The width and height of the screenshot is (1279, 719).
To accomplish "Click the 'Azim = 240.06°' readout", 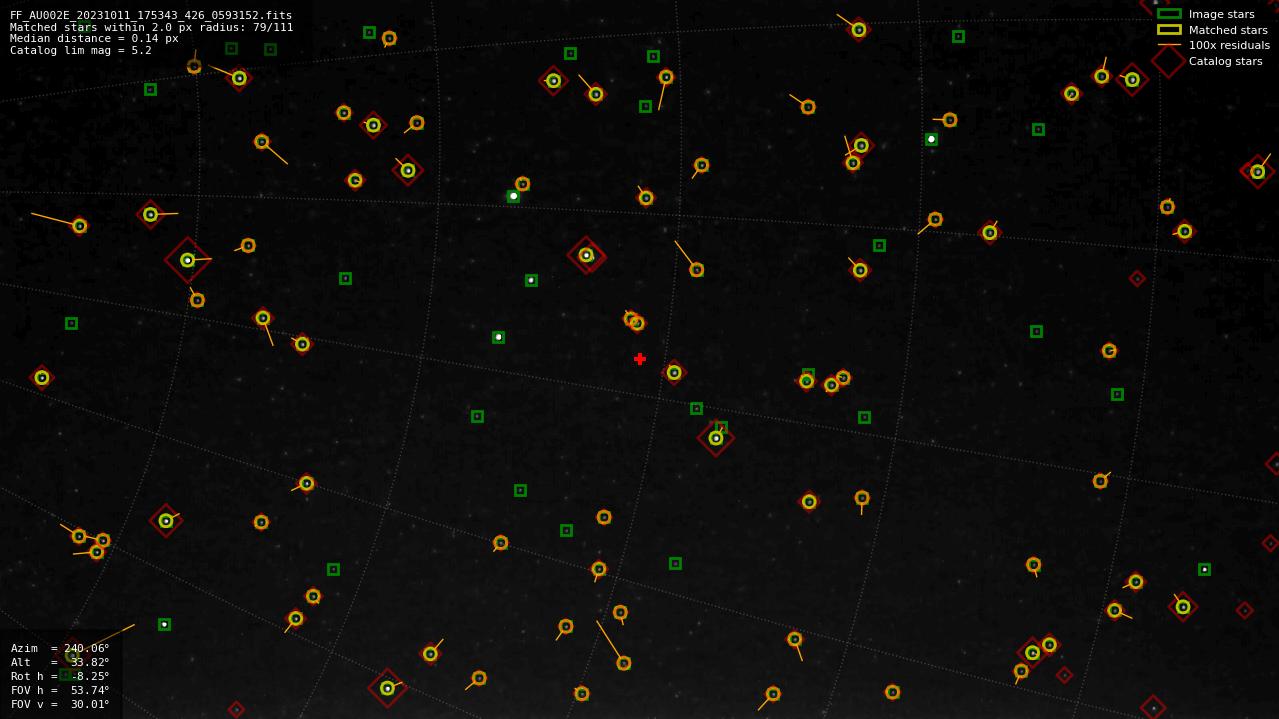I will (60, 648).
